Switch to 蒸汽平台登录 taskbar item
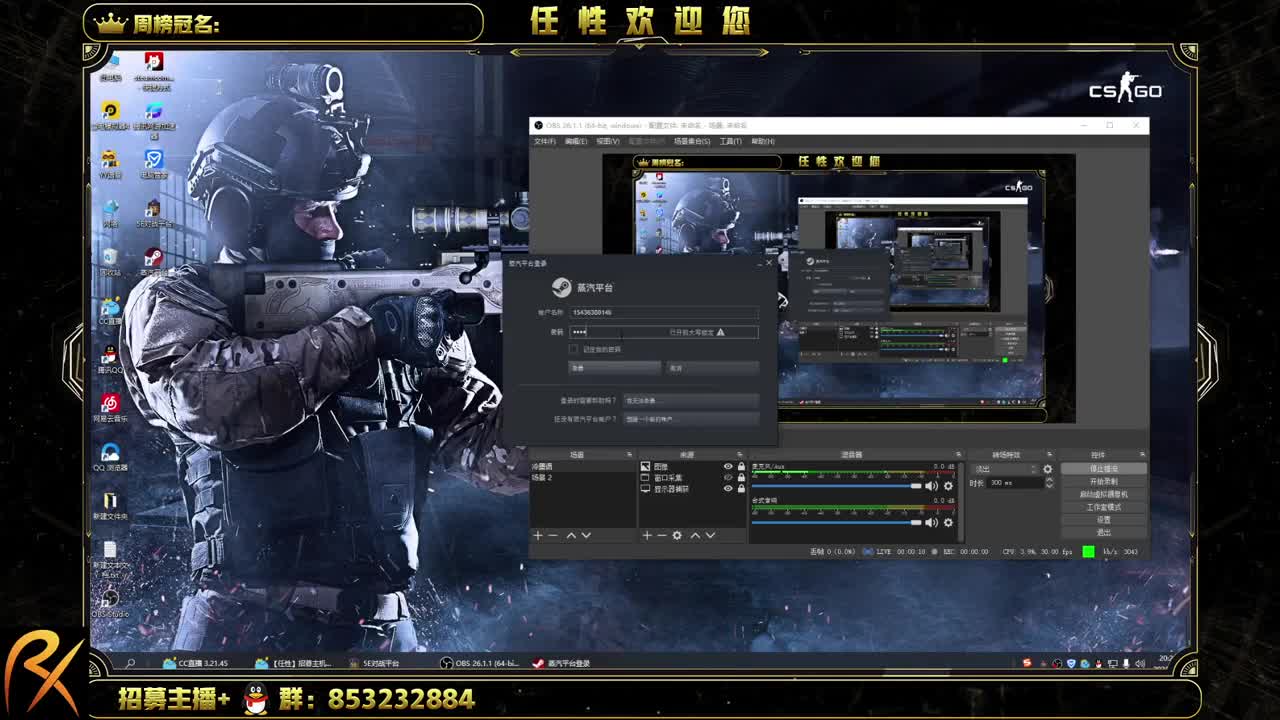The width and height of the screenshot is (1280, 720). click(562, 663)
